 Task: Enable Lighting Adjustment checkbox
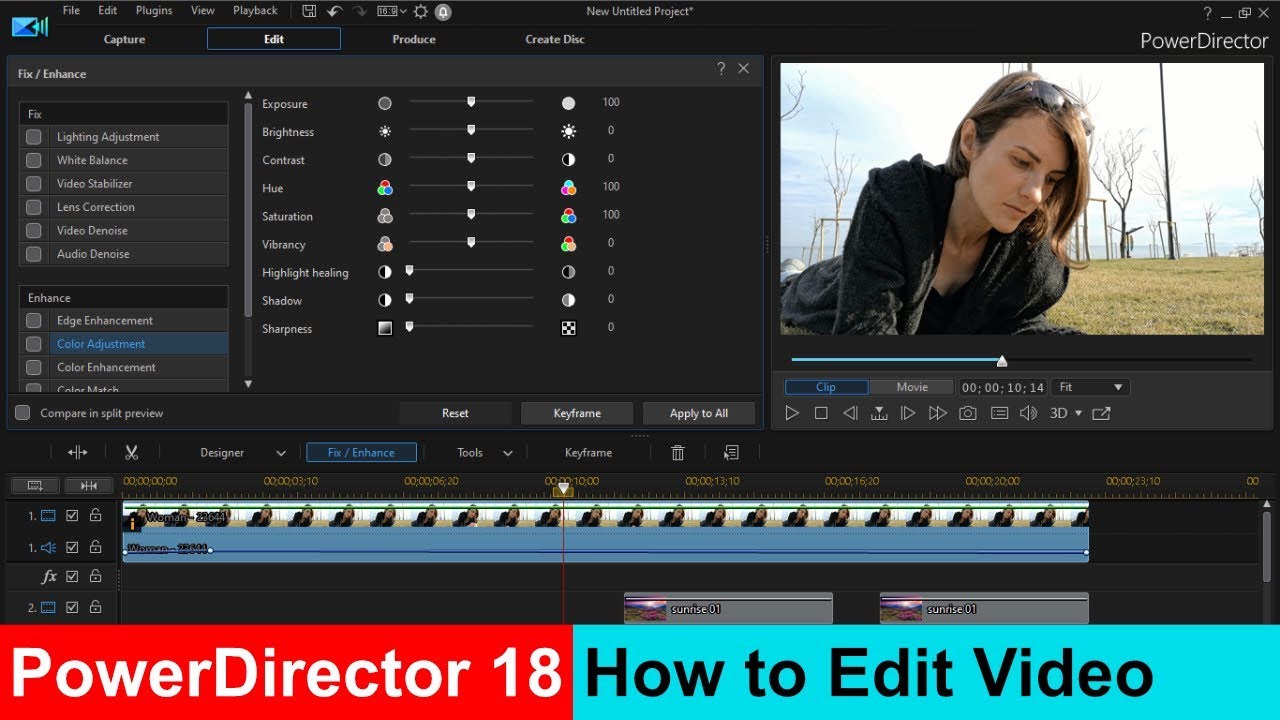point(34,137)
